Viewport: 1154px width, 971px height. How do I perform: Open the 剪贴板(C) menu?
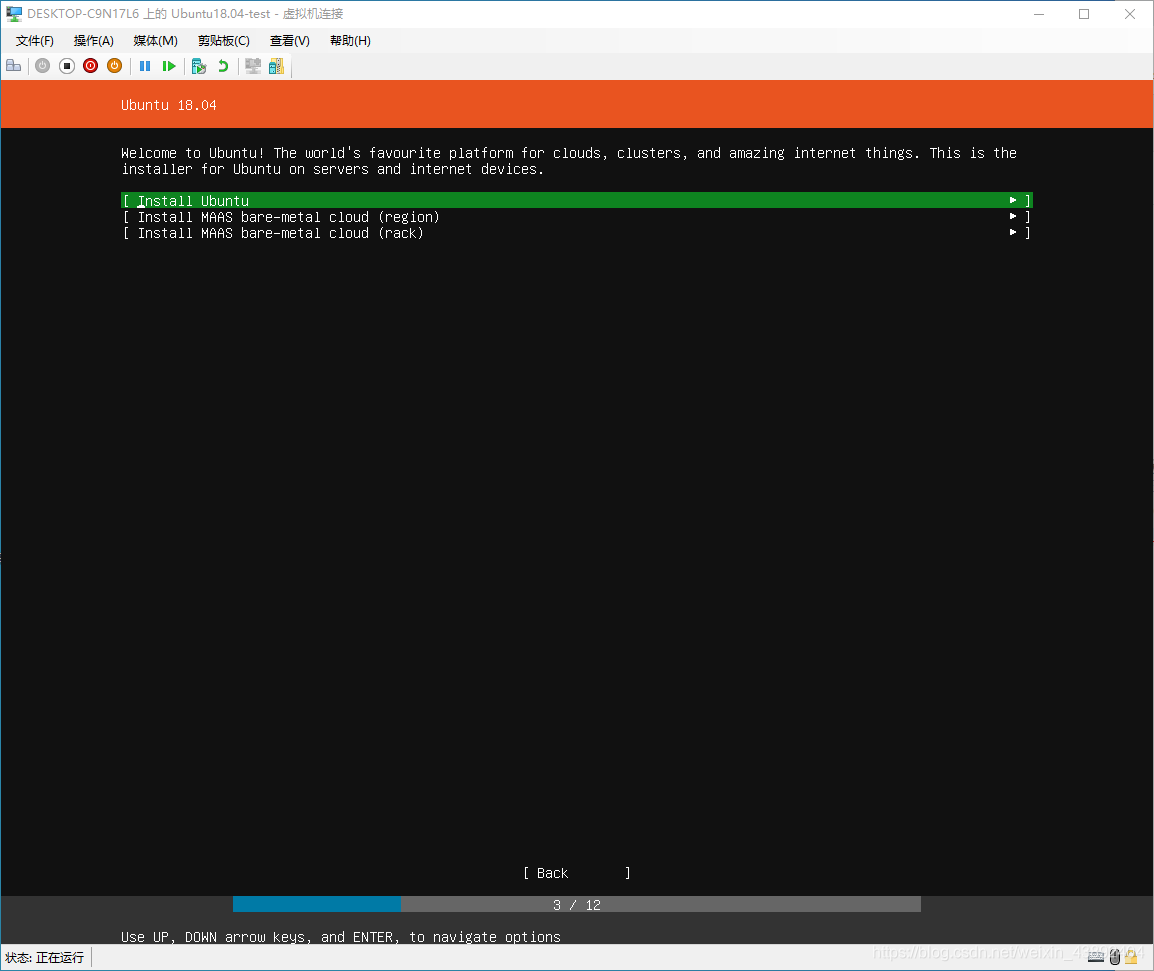tap(224, 41)
